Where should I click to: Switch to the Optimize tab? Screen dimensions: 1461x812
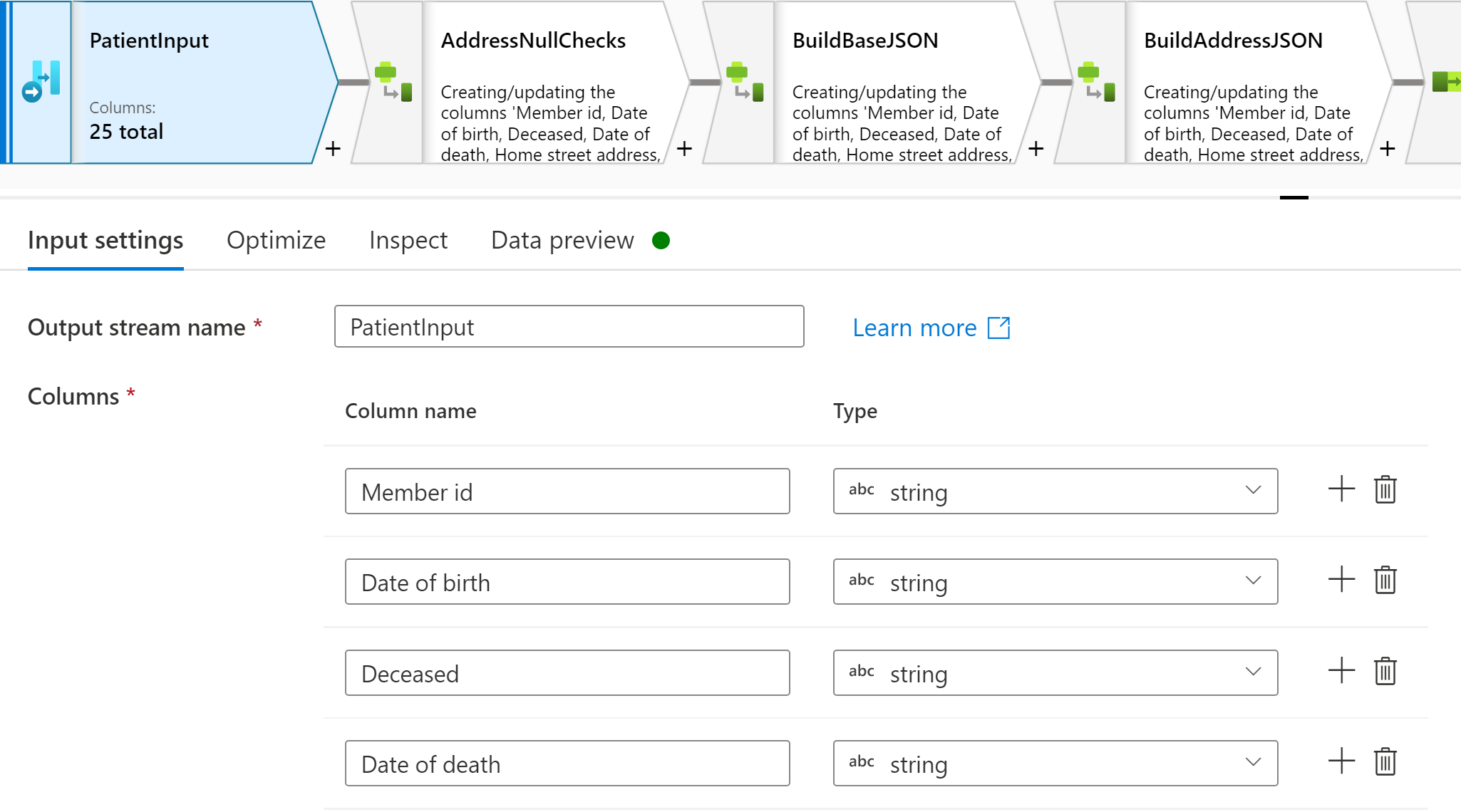275,240
